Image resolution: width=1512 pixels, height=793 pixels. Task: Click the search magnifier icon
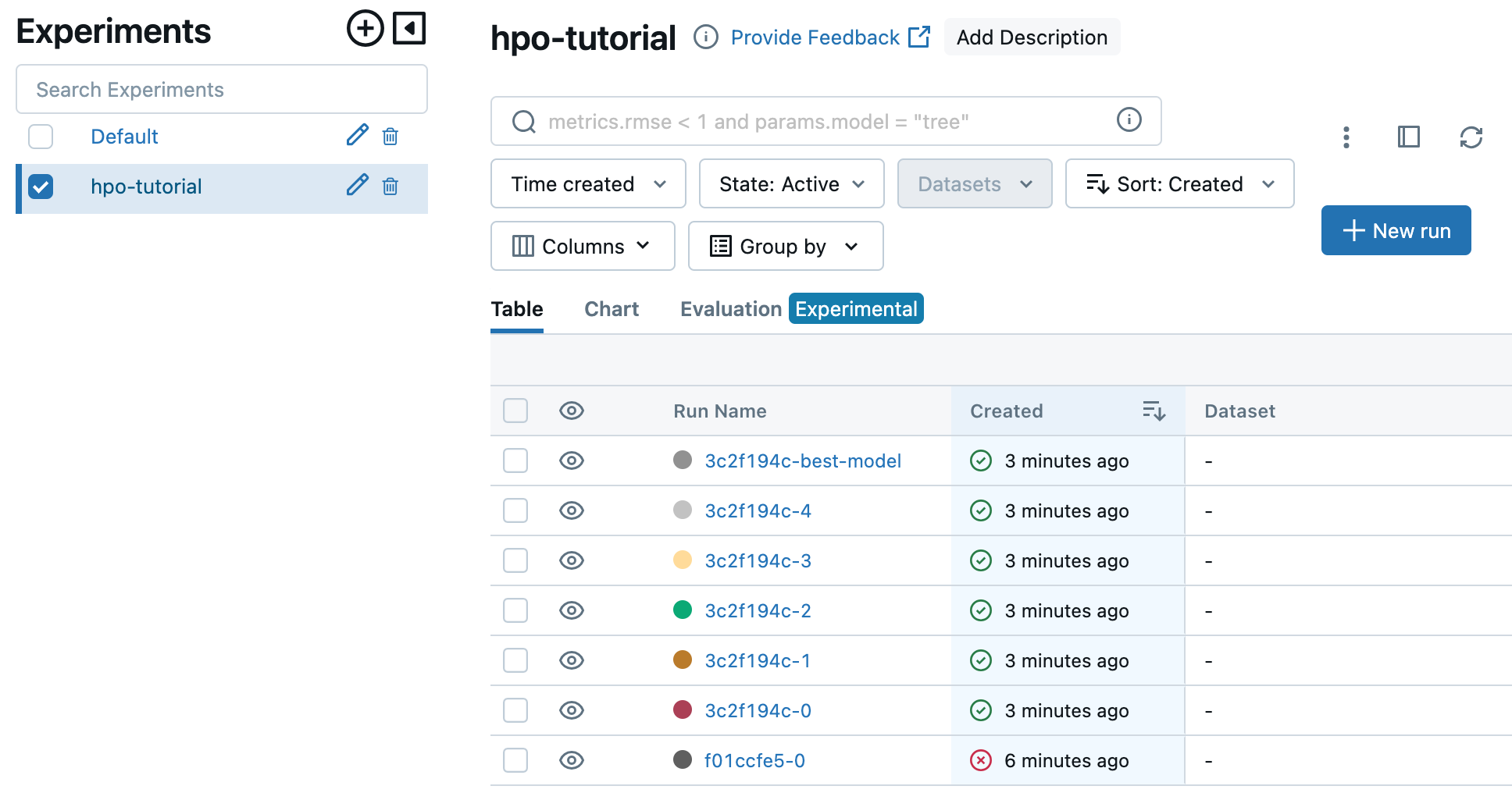pyautogui.click(x=523, y=122)
